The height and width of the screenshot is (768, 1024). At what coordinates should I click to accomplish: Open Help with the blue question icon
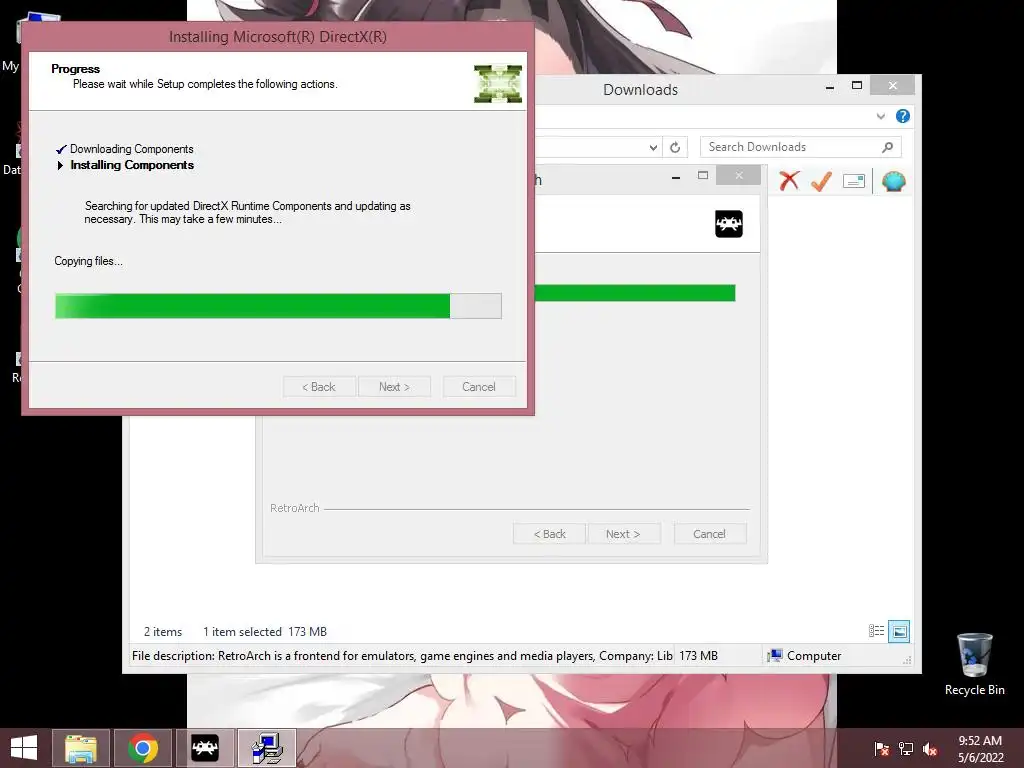tap(903, 116)
